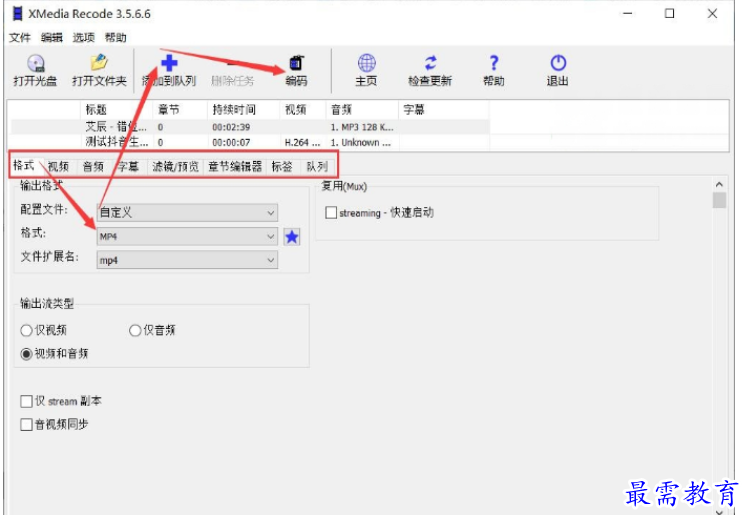Open the 选项 menu

83,38
